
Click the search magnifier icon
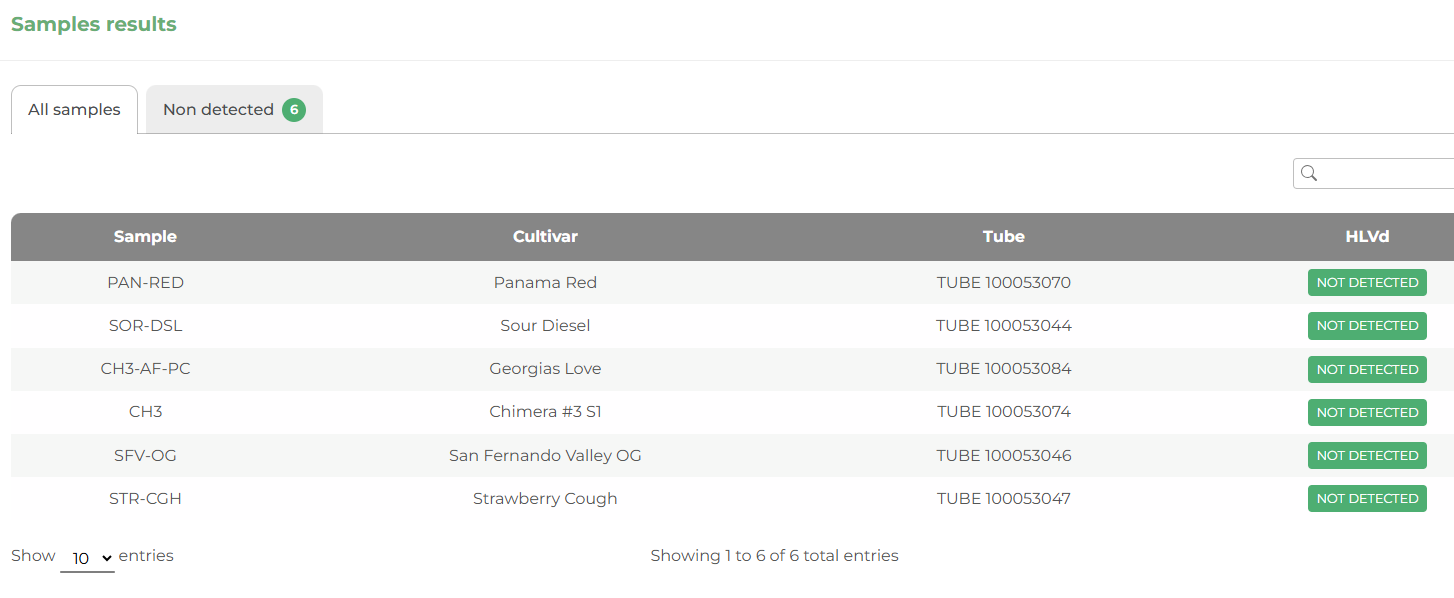[x=1308, y=174]
